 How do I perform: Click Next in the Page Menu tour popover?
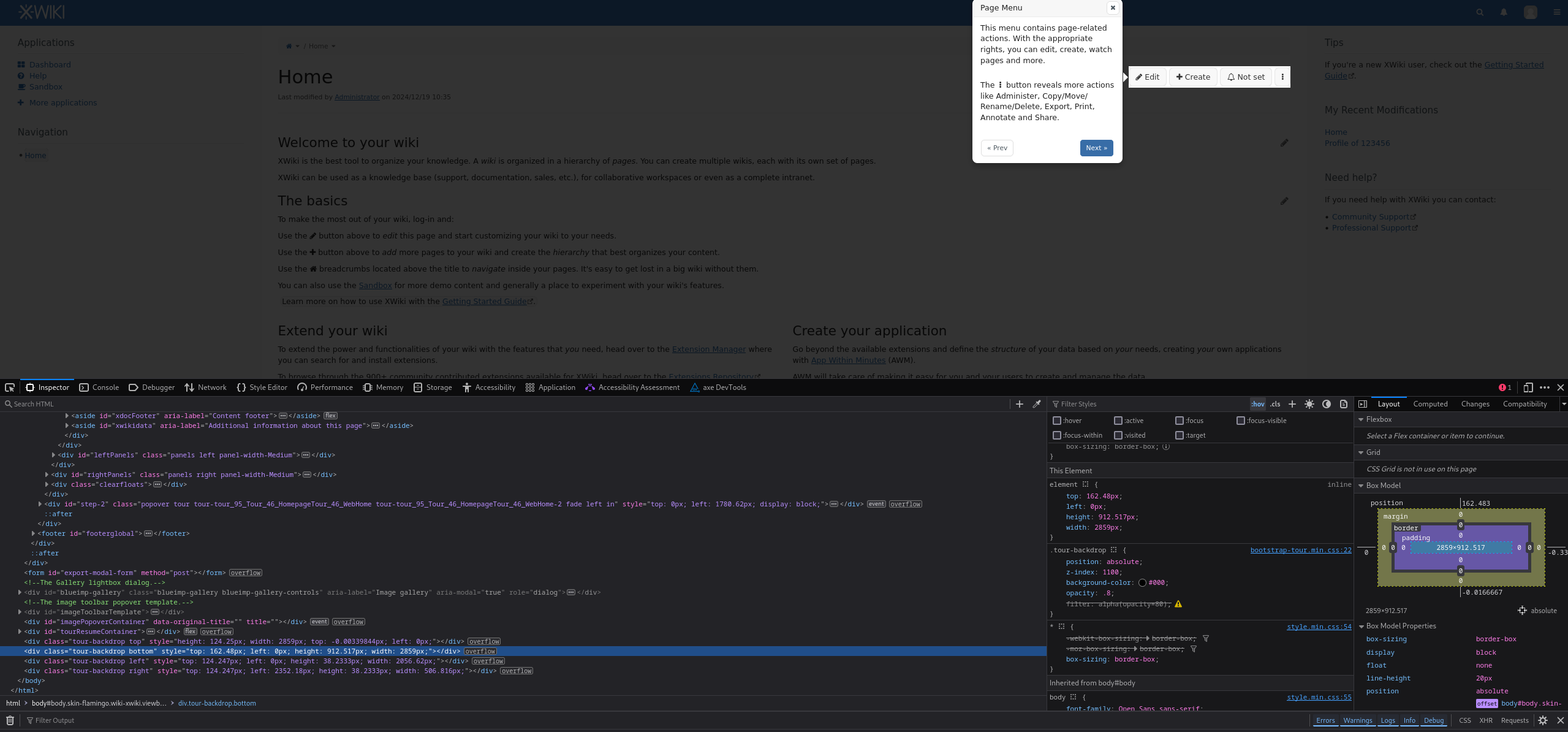click(1096, 148)
